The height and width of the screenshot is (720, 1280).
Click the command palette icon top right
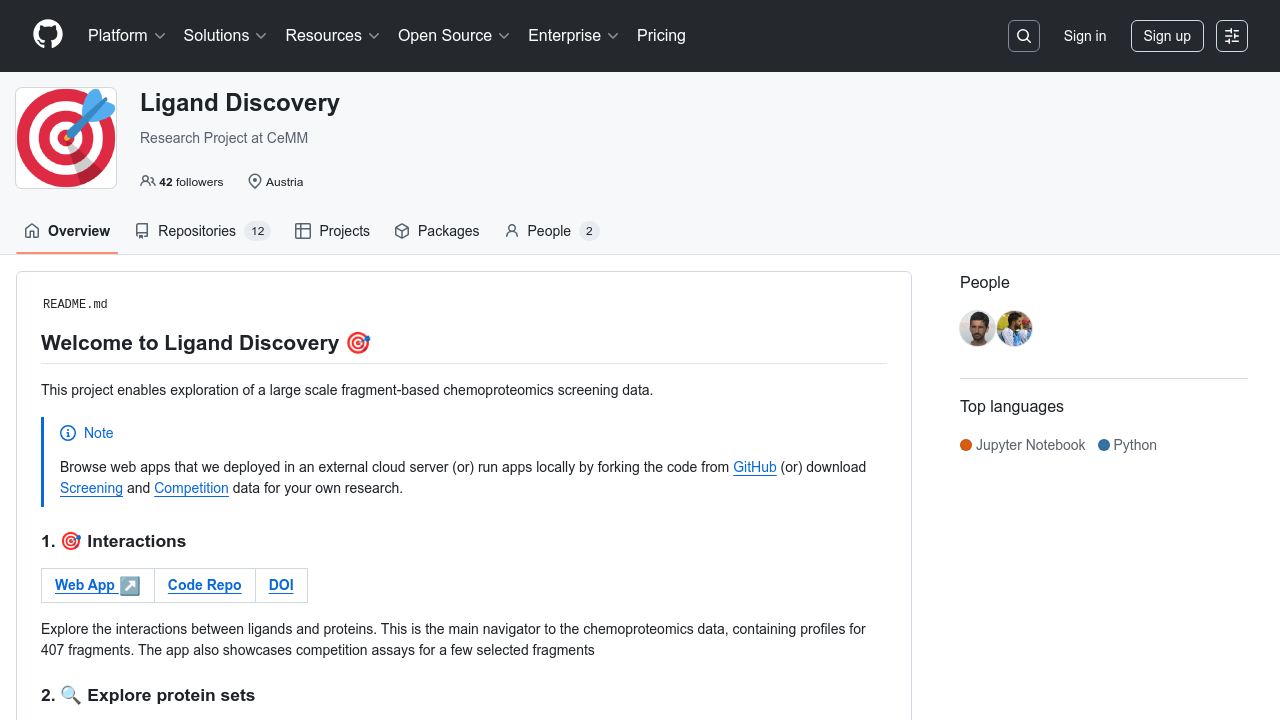pyautogui.click(x=1231, y=36)
